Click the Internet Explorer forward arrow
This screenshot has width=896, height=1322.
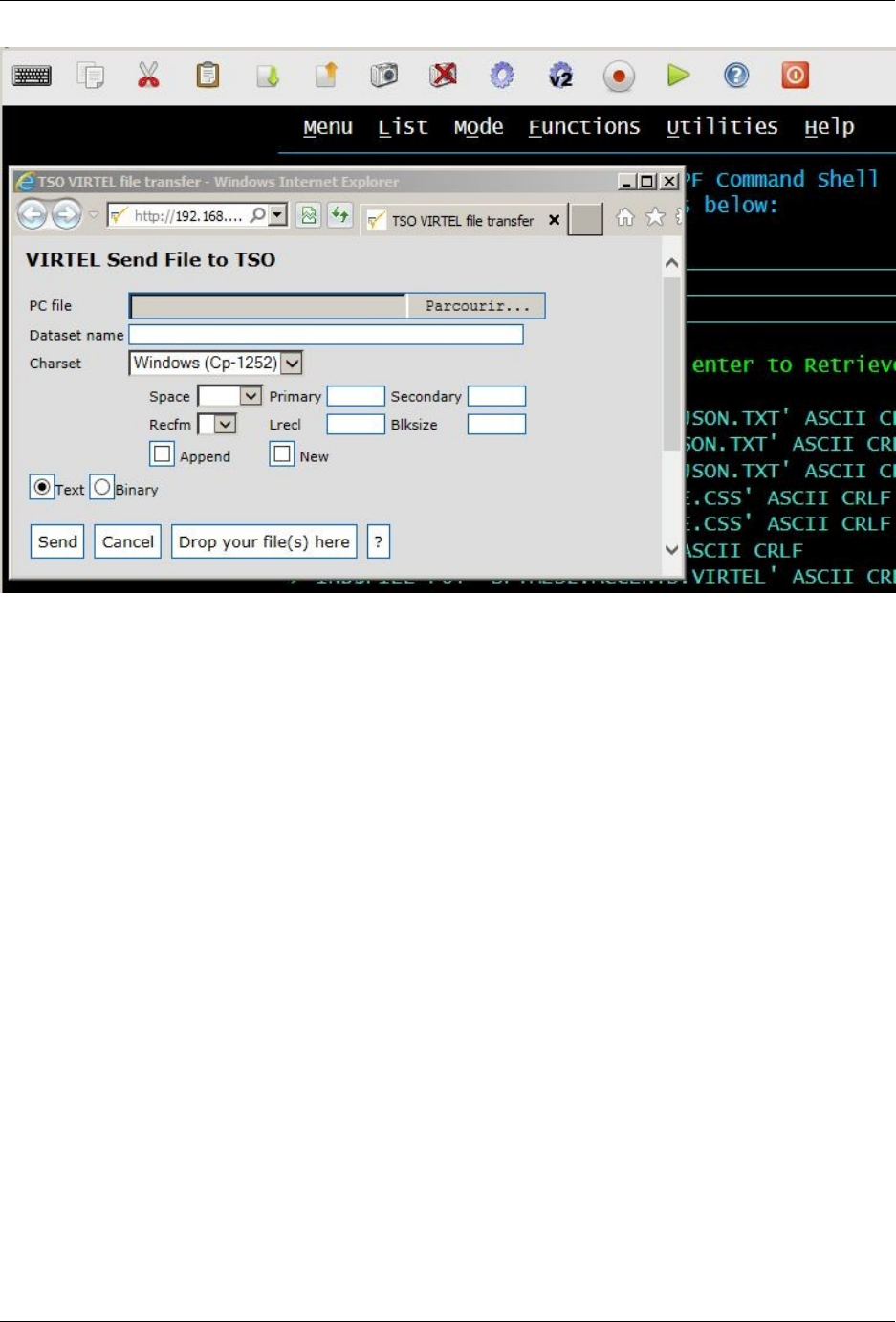(66, 215)
